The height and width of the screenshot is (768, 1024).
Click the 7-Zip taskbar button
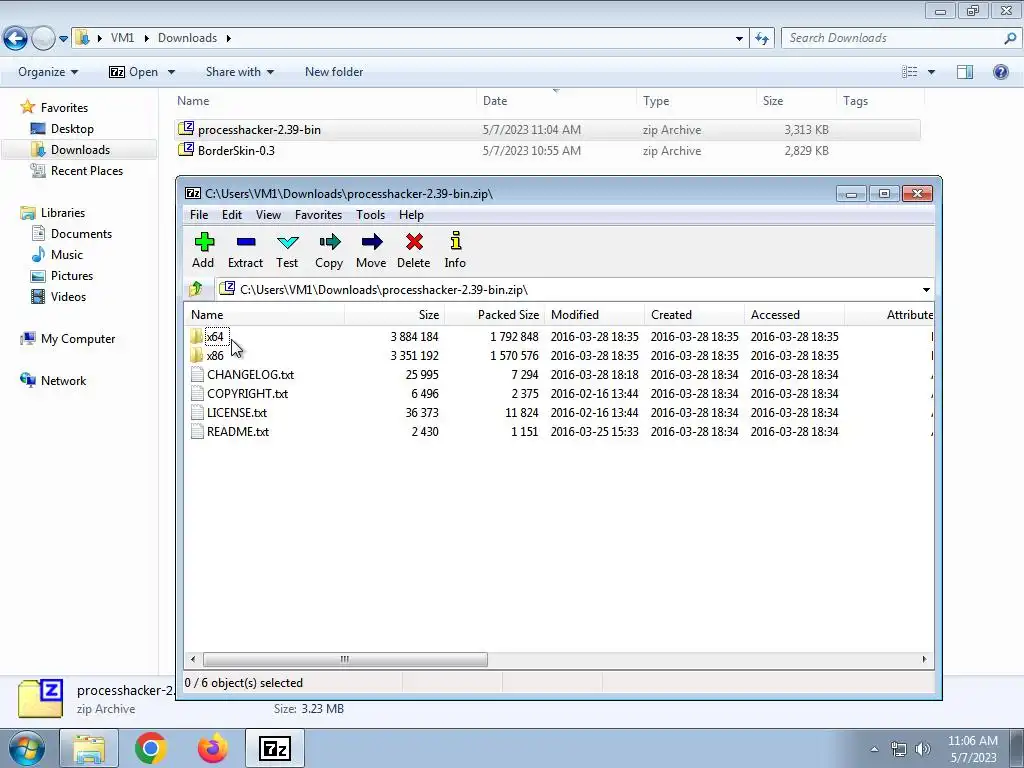click(275, 748)
